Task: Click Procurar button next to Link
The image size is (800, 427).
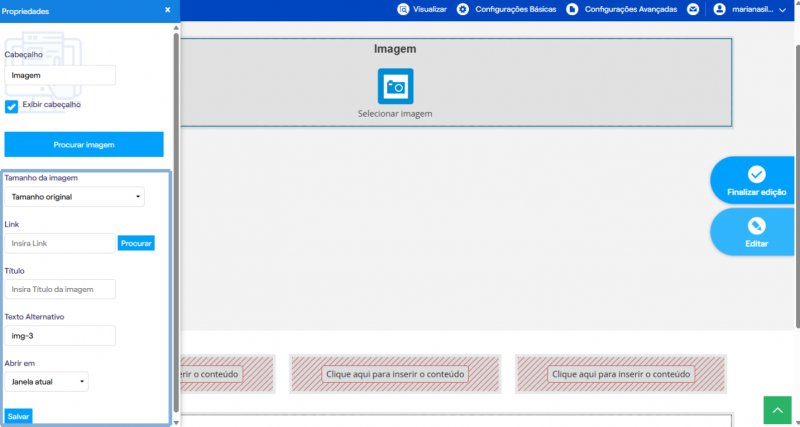Action: coord(136,243)
